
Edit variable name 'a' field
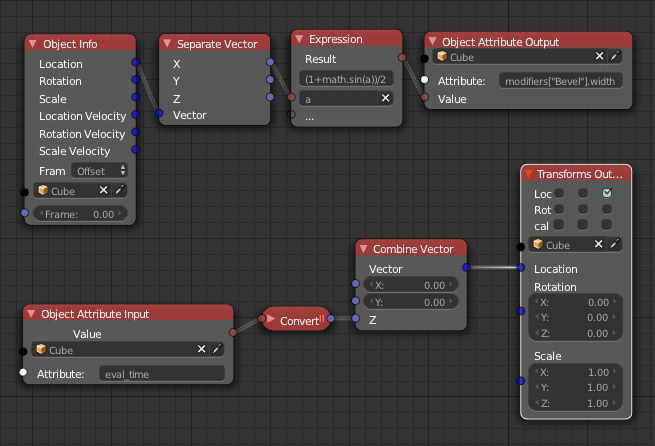338,99
